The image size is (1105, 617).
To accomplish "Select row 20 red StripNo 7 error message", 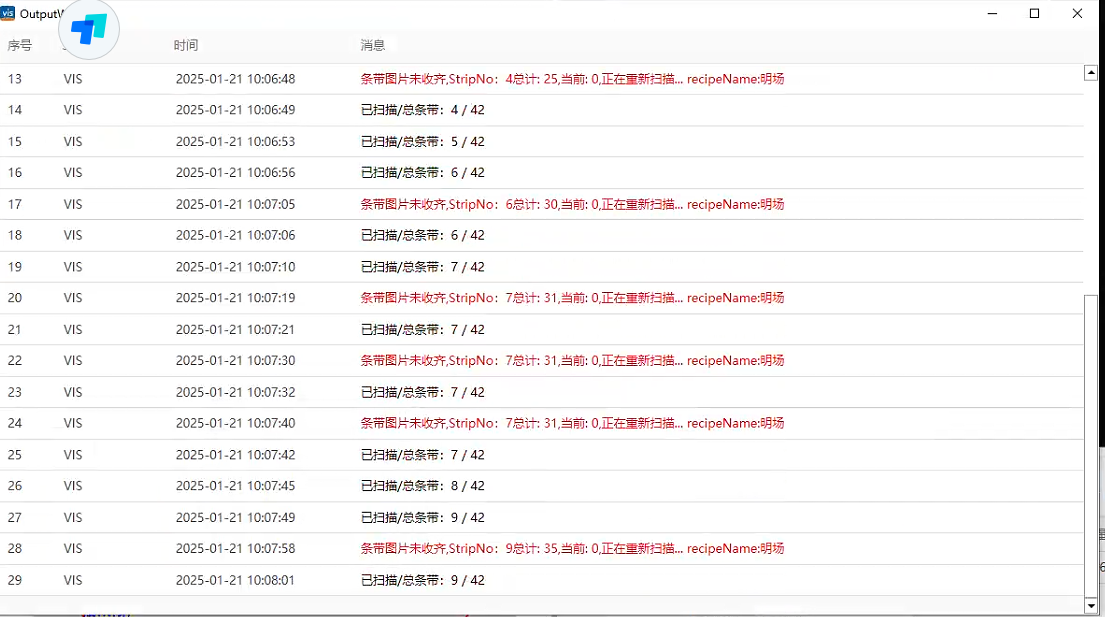I will (x=572, y=298).
